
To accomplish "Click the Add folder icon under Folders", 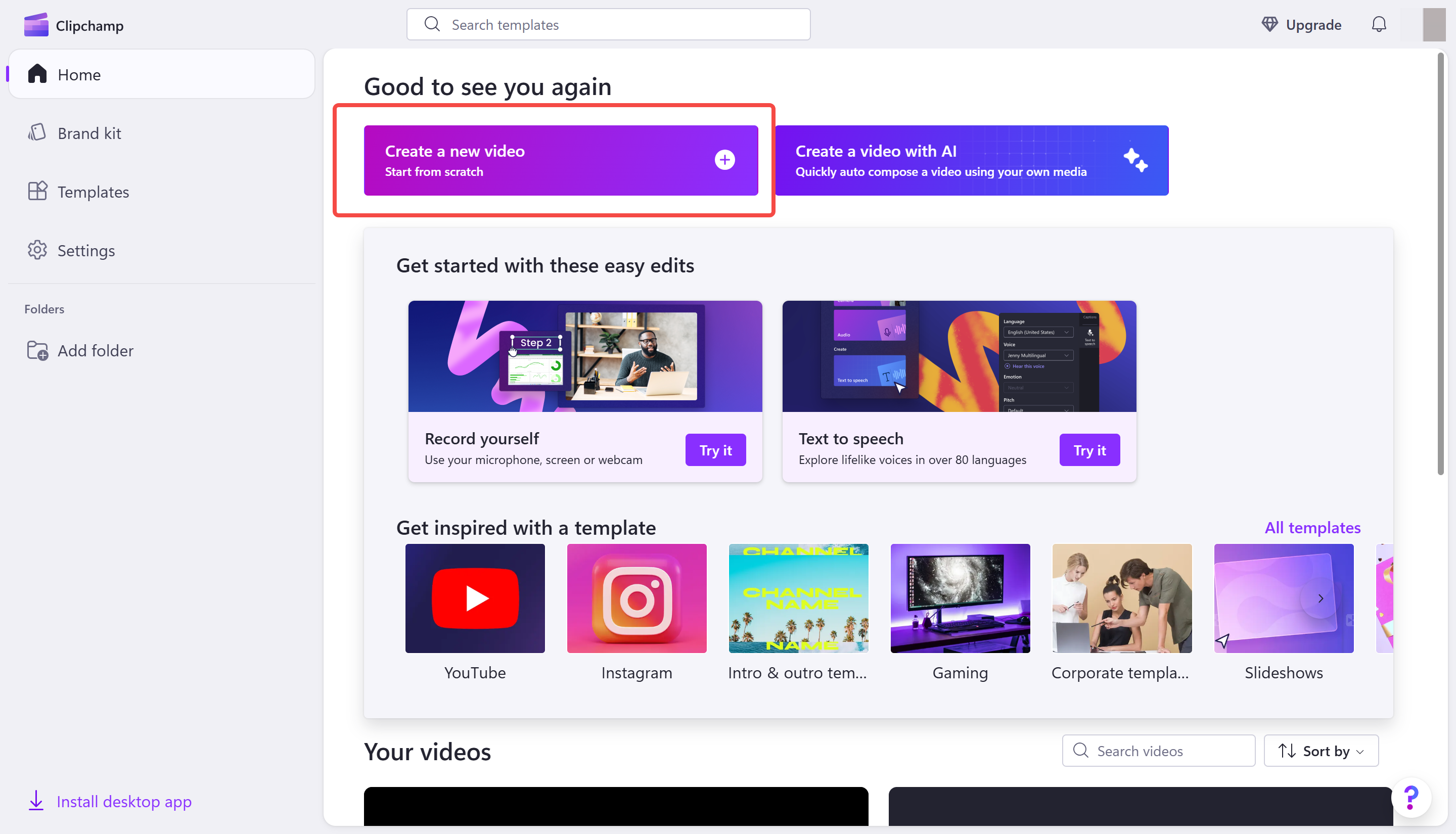I will (37, 350).
